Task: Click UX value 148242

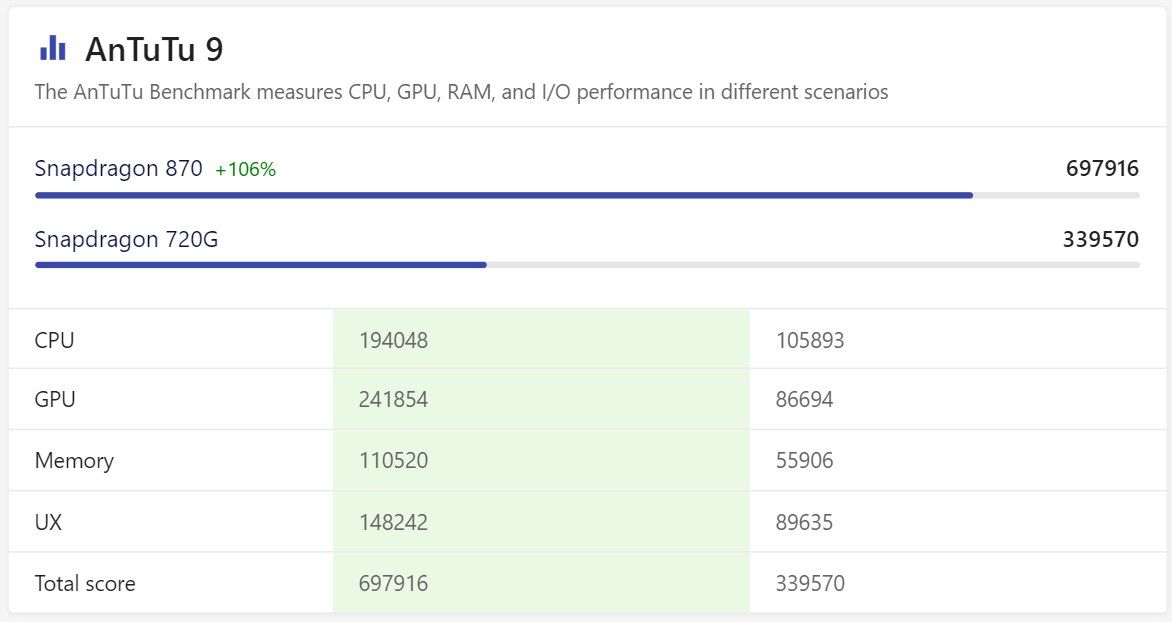Action: pyautogui.click(x=393, y=522)
